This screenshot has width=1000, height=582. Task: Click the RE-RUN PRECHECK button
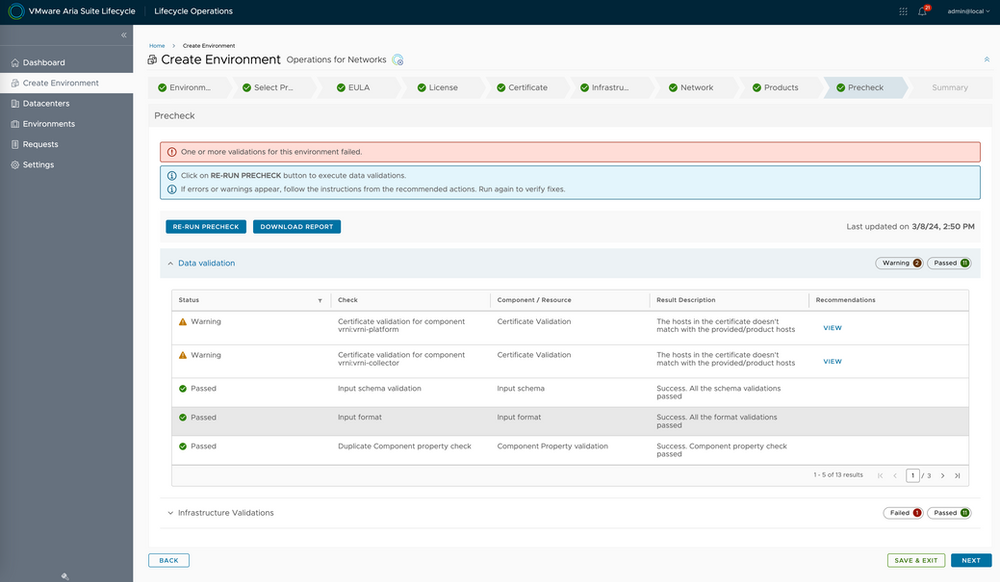coord(205,227)
